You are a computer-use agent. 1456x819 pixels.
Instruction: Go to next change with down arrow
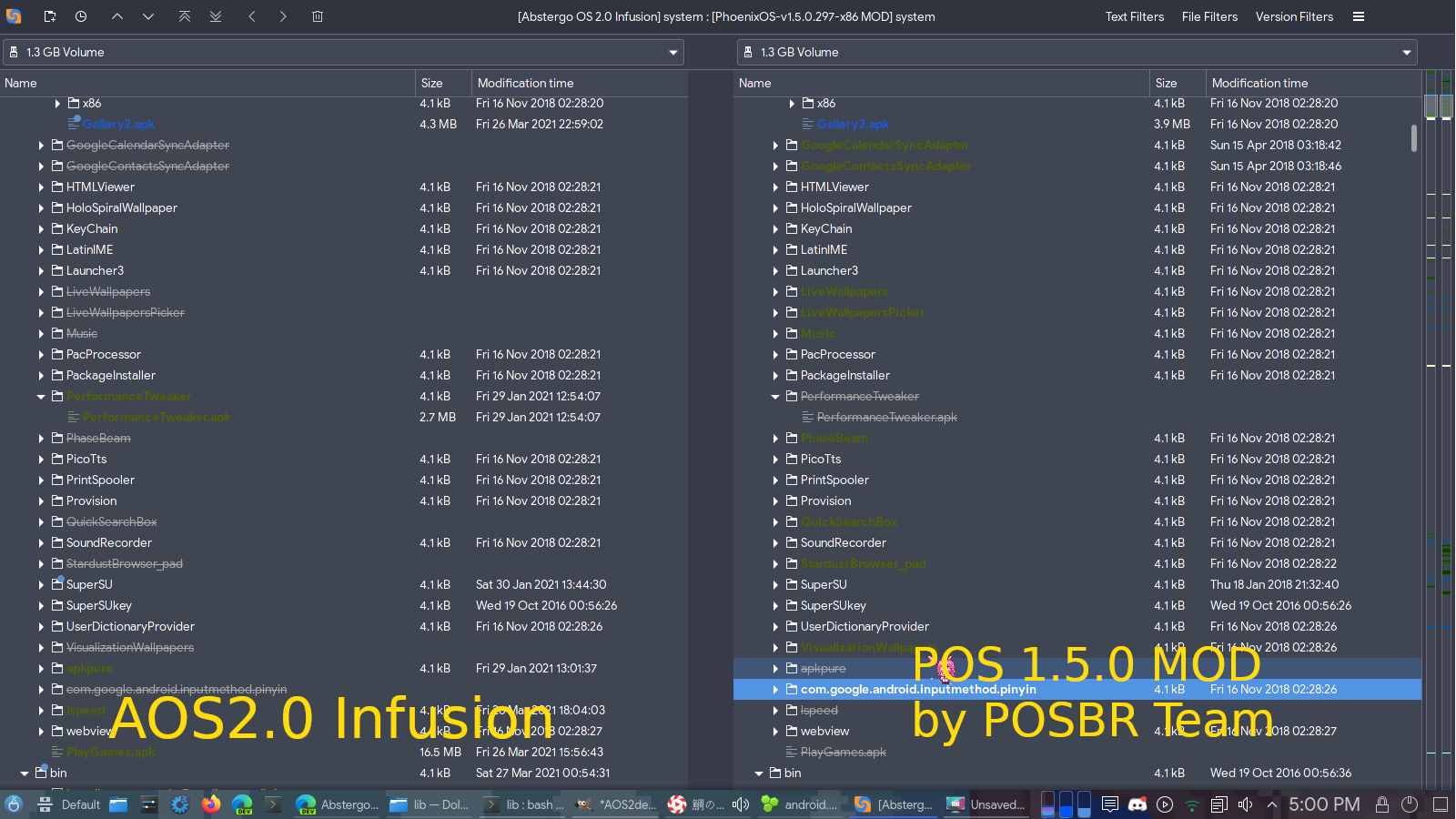pyautogui.click(x=148, y=16)
